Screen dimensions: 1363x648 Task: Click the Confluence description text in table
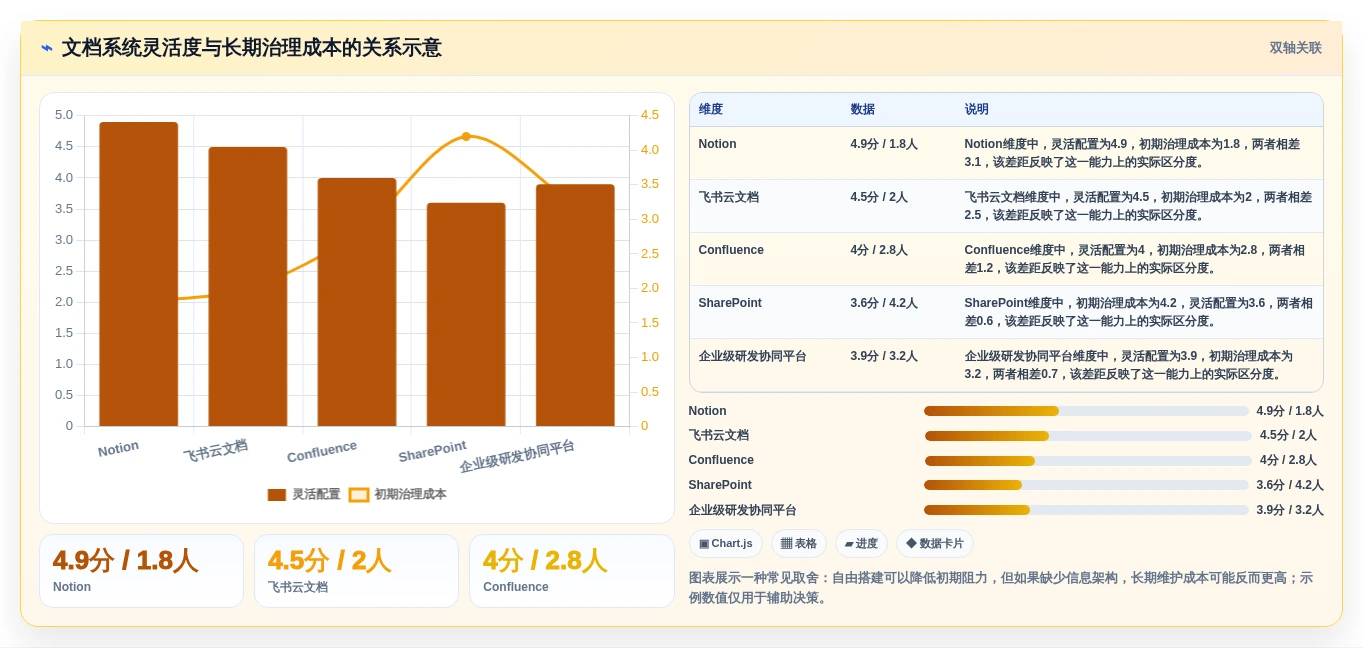1135,259
